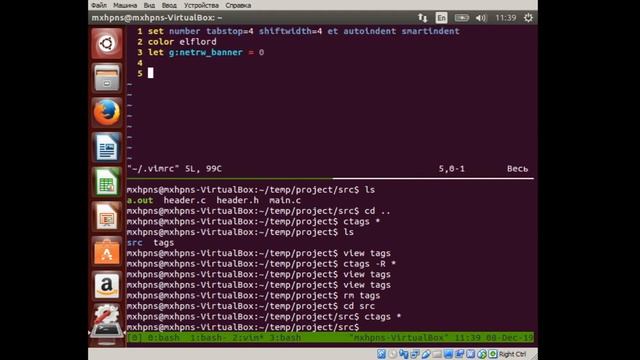640x360 pixels.
Task: Open the En keyboard layout indicator
Action: pyautogui.click(x=441, y=18)
